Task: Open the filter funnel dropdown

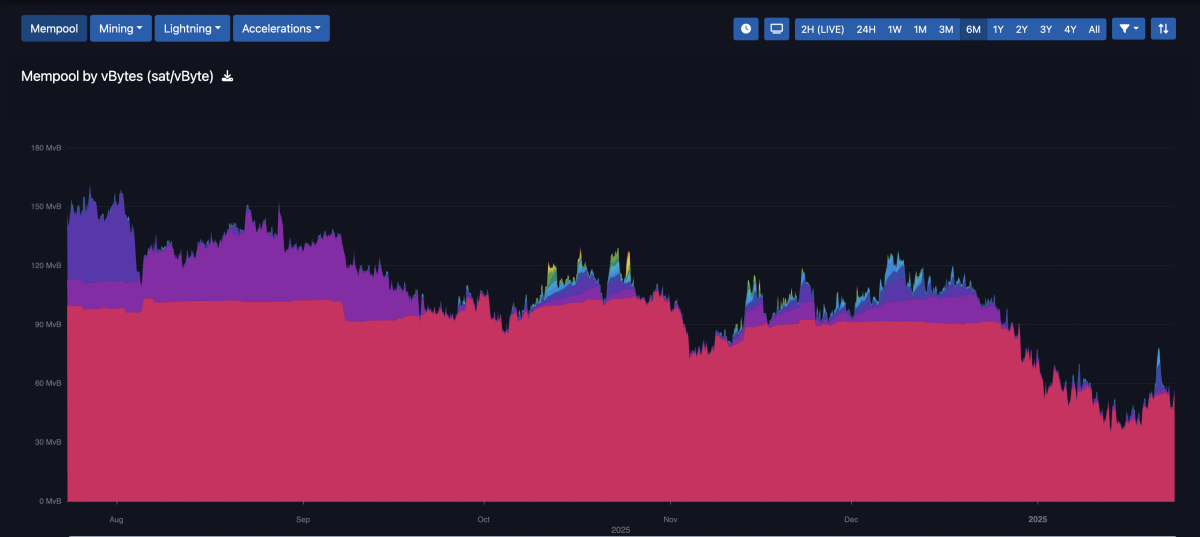Action: (x=1129, y=29)
